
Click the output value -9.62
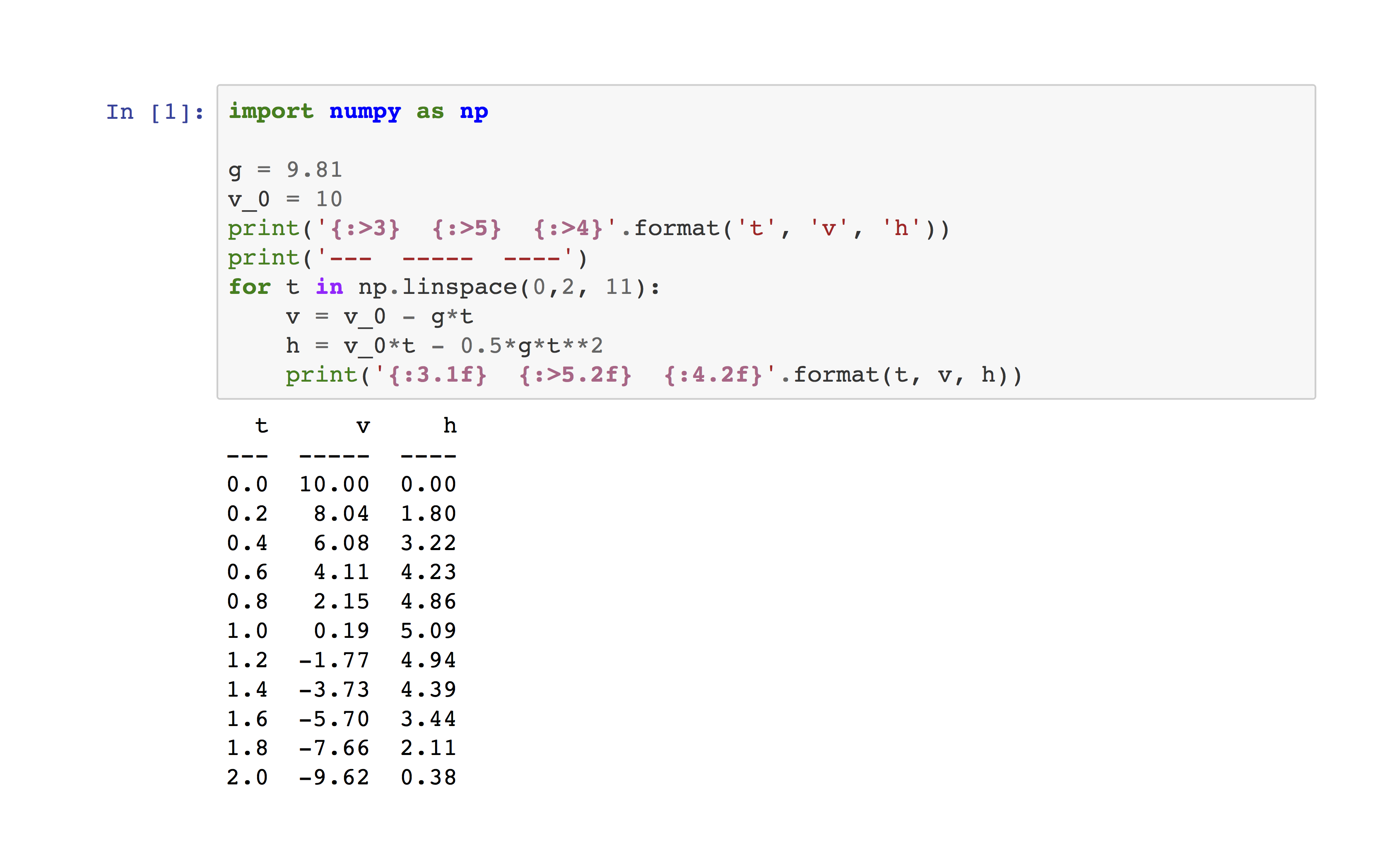334,777
